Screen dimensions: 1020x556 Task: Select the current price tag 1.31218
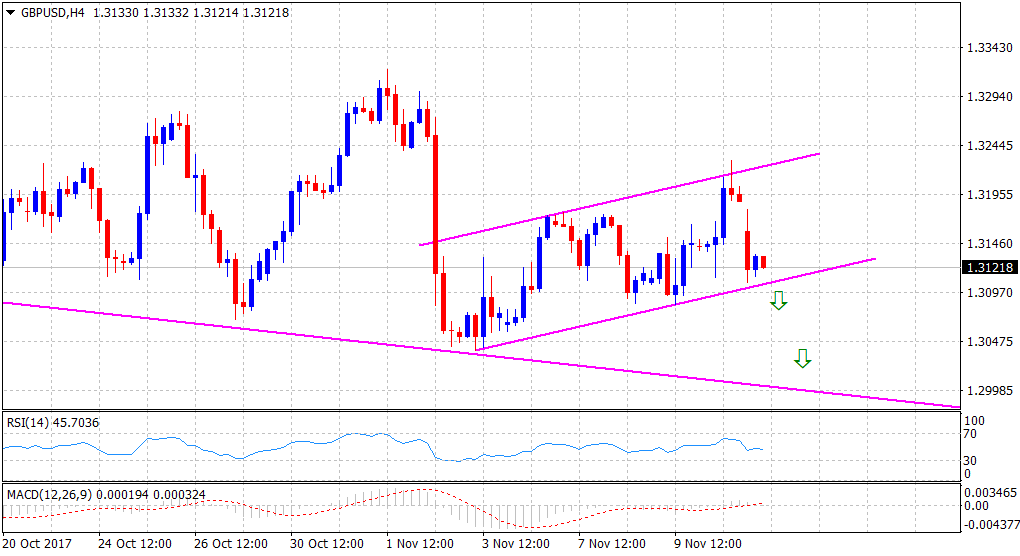[x=990, y=267]
